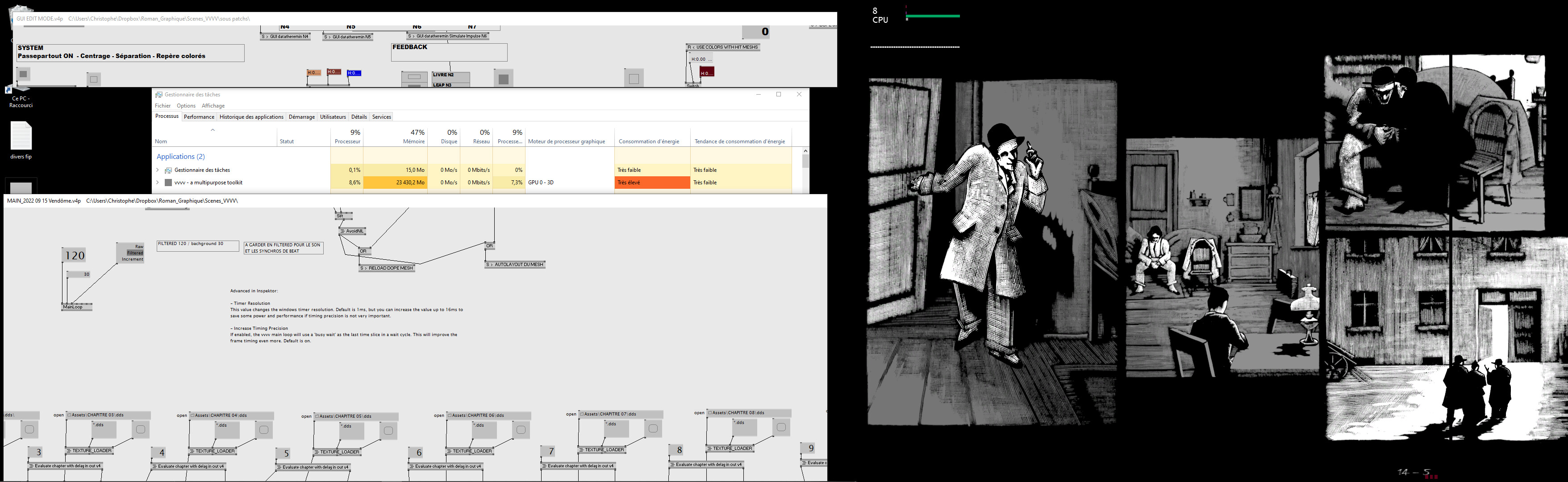Select the TEXTURE_LOADER node under chapter 06
Screen dimensions: 1568x482
coord(469,452)
